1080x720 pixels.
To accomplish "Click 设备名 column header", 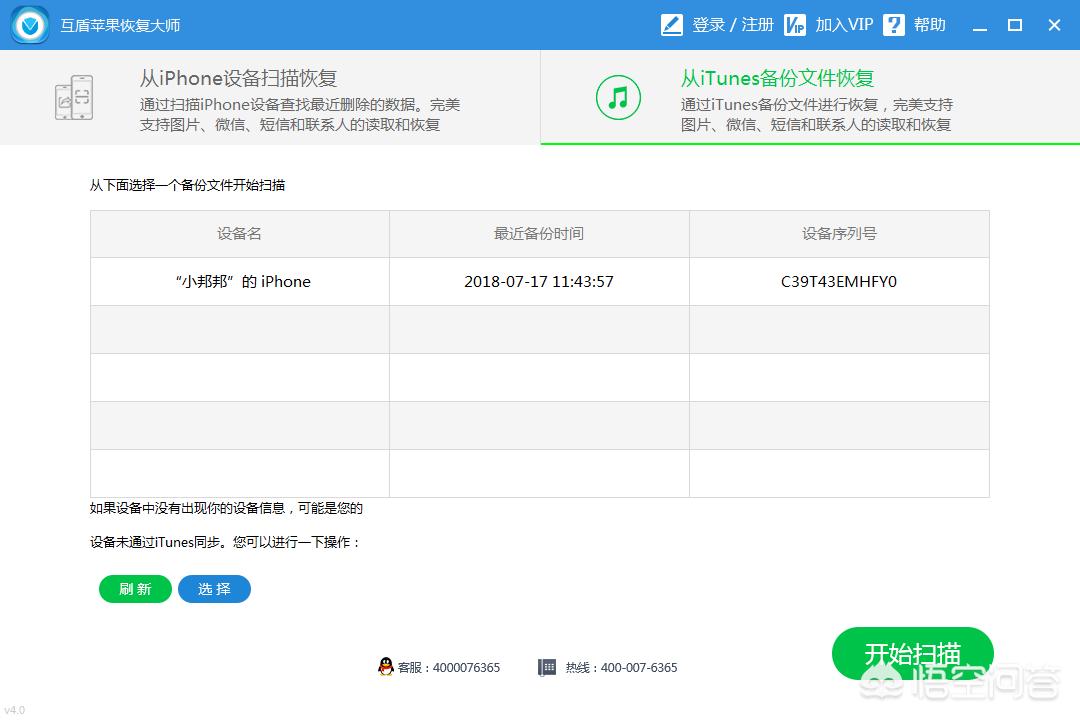I will [x=240, y=234].
